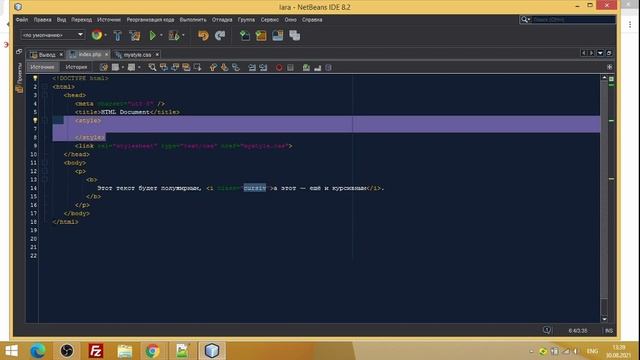This screenshot has width=640, height=360.
Task: Click Find Selection magnifier icon
Action: pyautogui.click(x=152, y=67)
